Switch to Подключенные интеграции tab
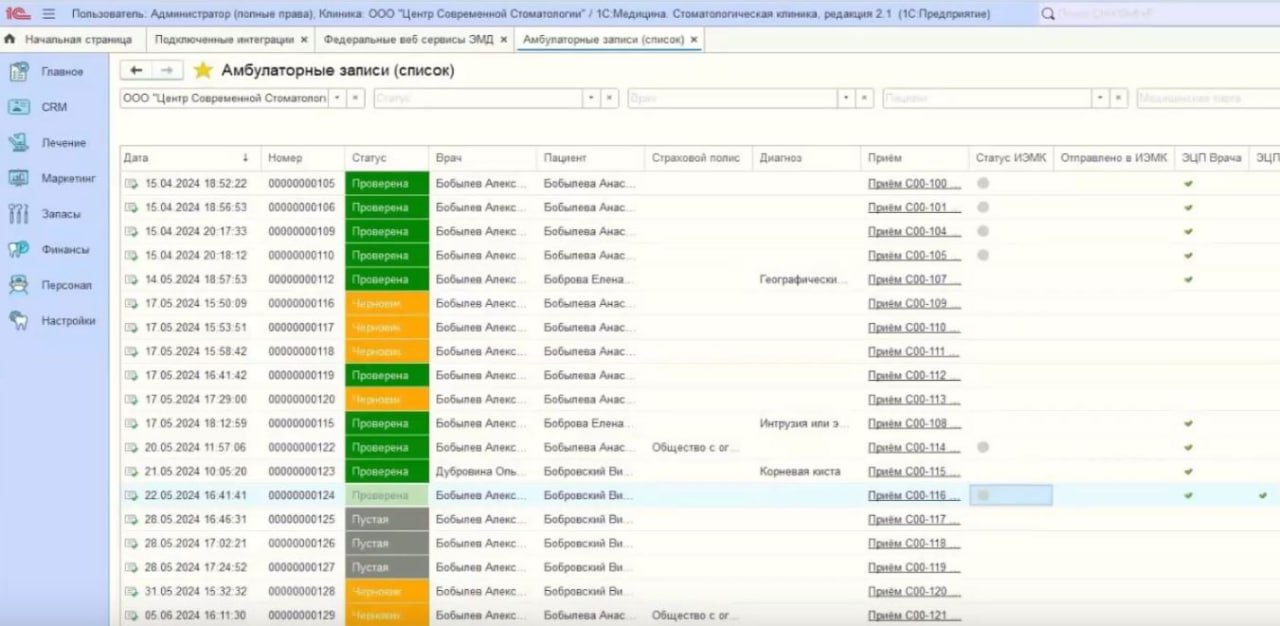 tap(224, 39)
